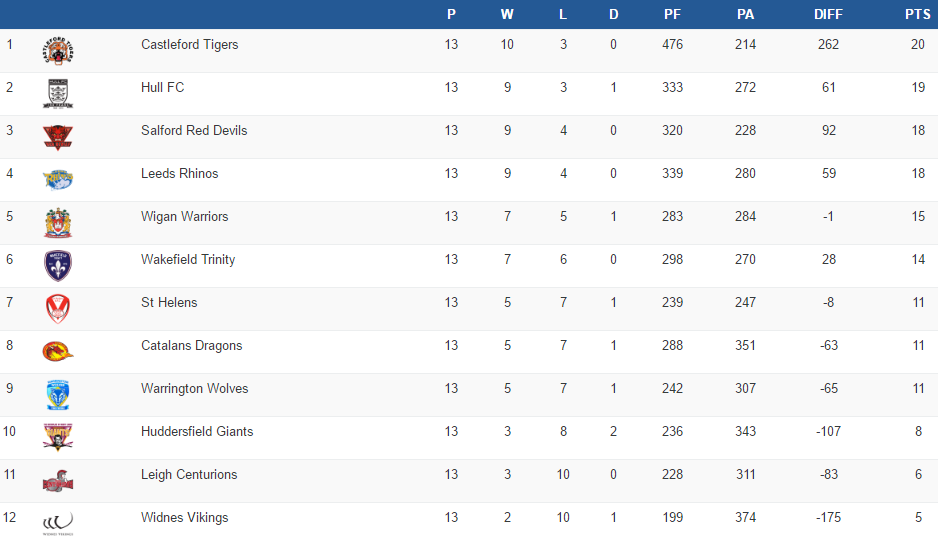Select the Wigan Warriors team name
The height and width of the screenshot is (544, 938).
tap(184, 216)
